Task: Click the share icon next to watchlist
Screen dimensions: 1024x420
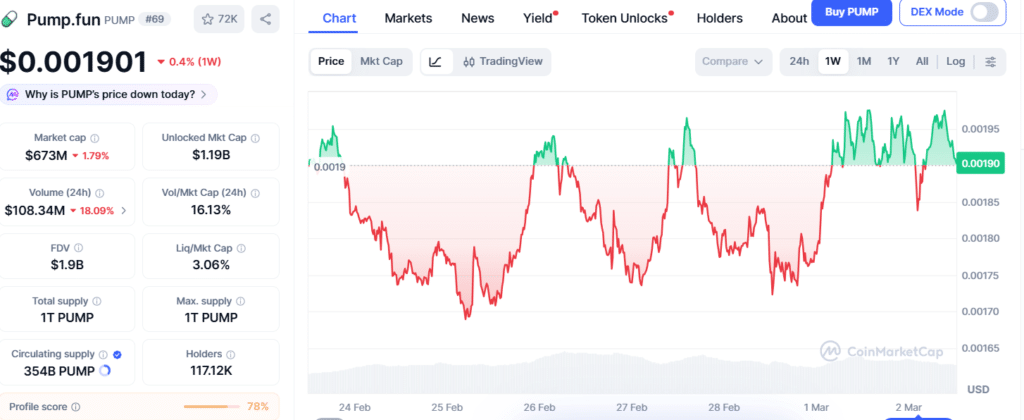Action: (266, 18)
